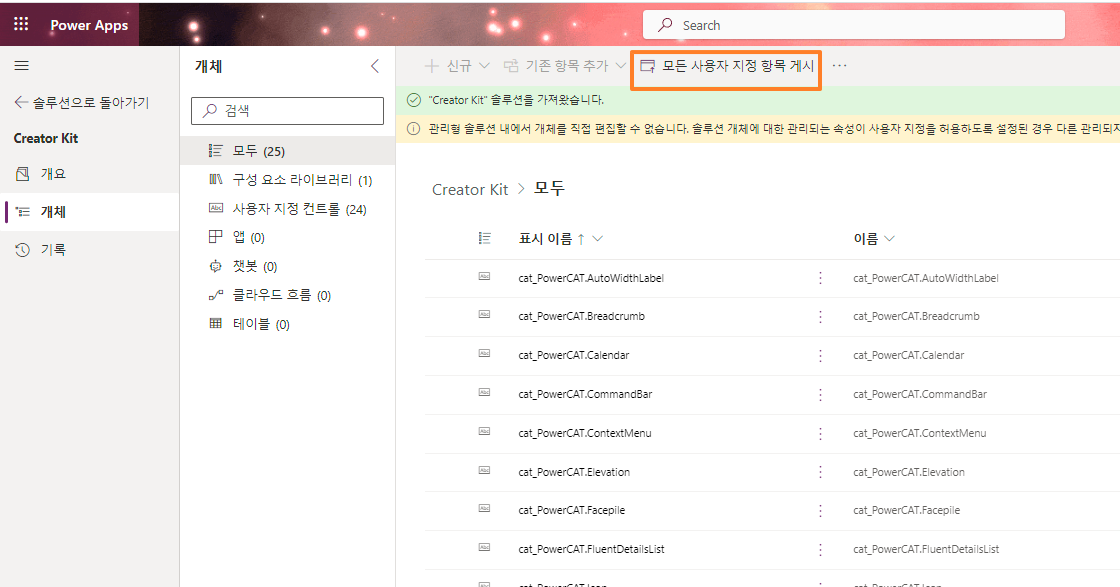Open cat_PowerCAT.Facepile display name
This screenshot has width=1120, height=587.
[x=571, y=510]
